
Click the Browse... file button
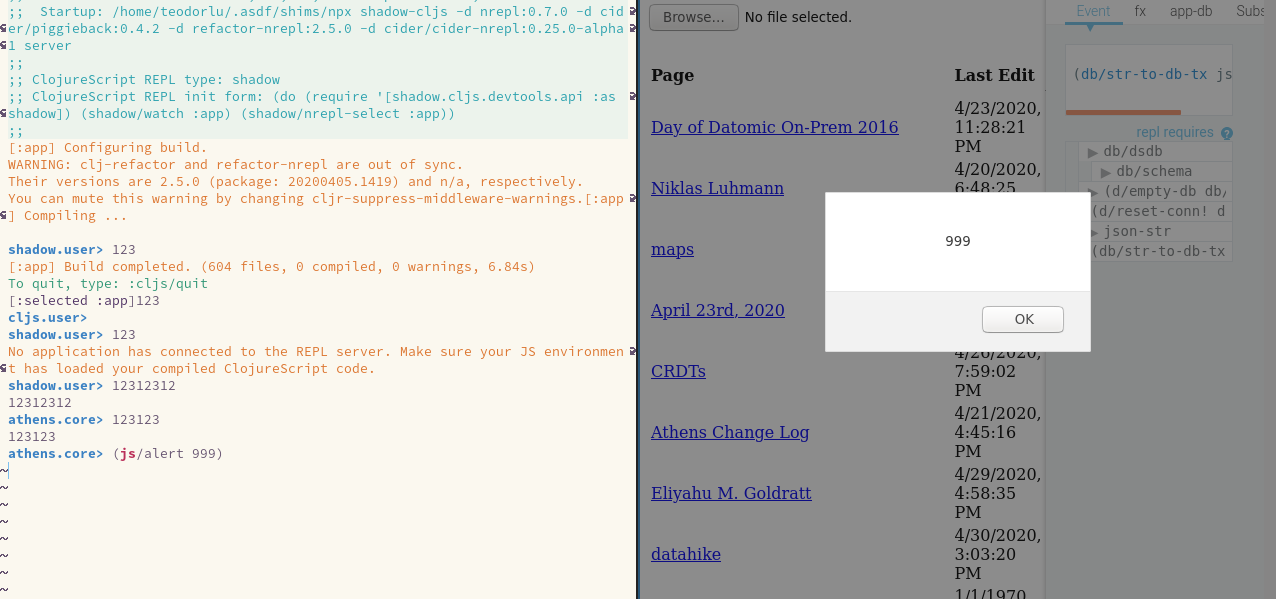coord(693,17)
